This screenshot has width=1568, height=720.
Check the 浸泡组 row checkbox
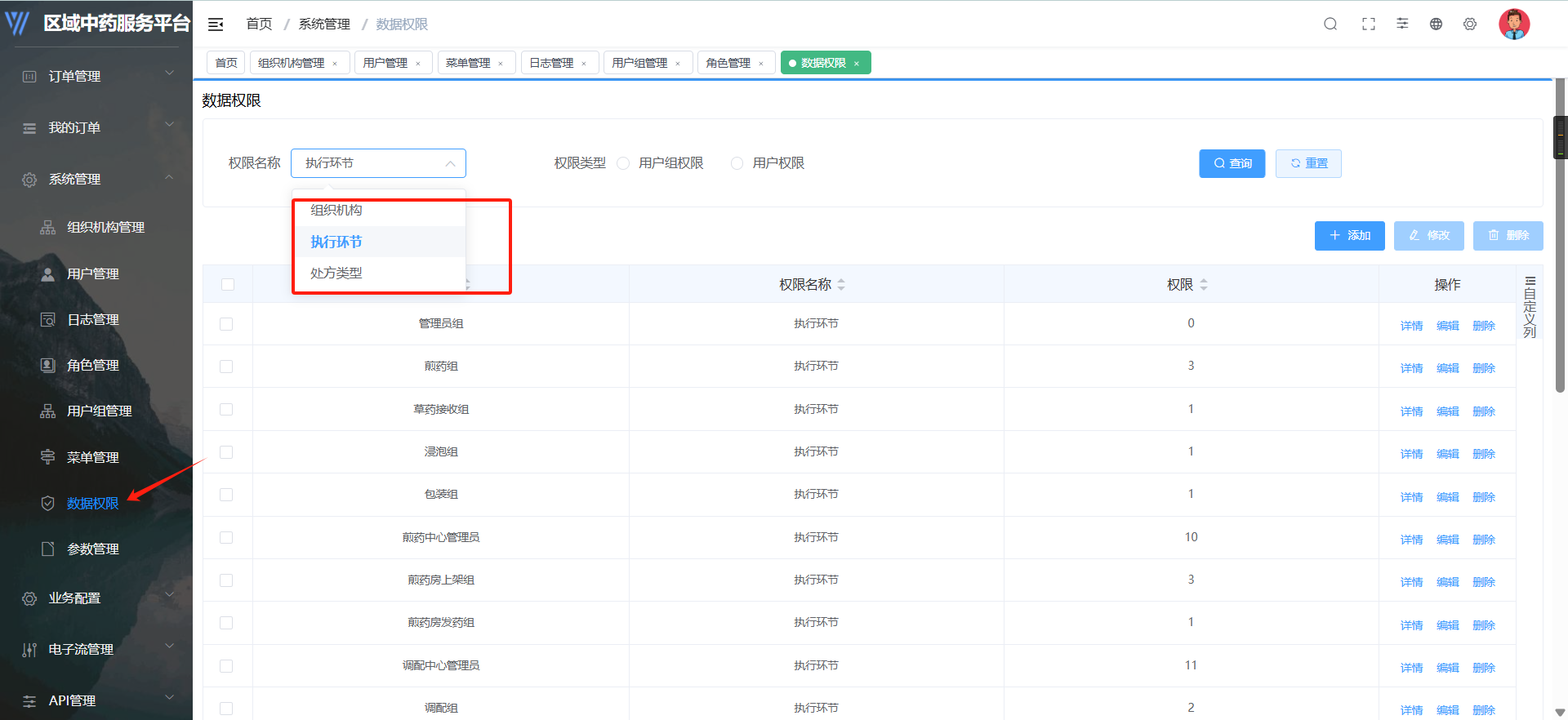pos(226,452)
